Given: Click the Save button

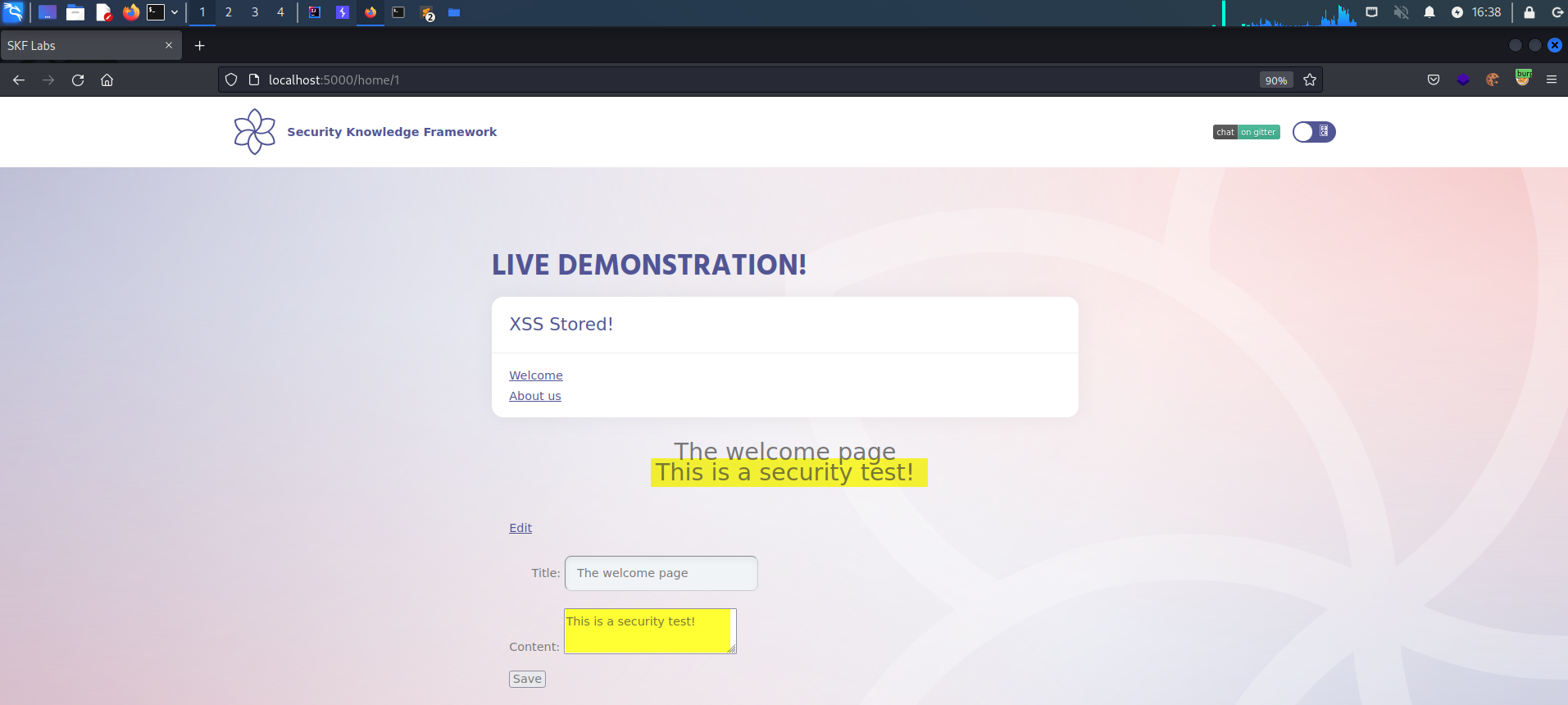Looking at the screenshot, I should tap(527, 679).
